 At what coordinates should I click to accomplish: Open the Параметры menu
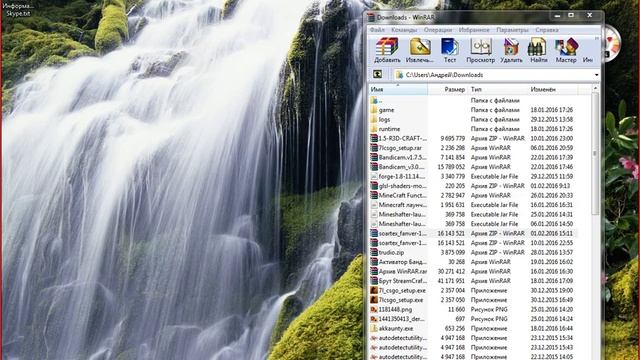(x=512, y=30)
